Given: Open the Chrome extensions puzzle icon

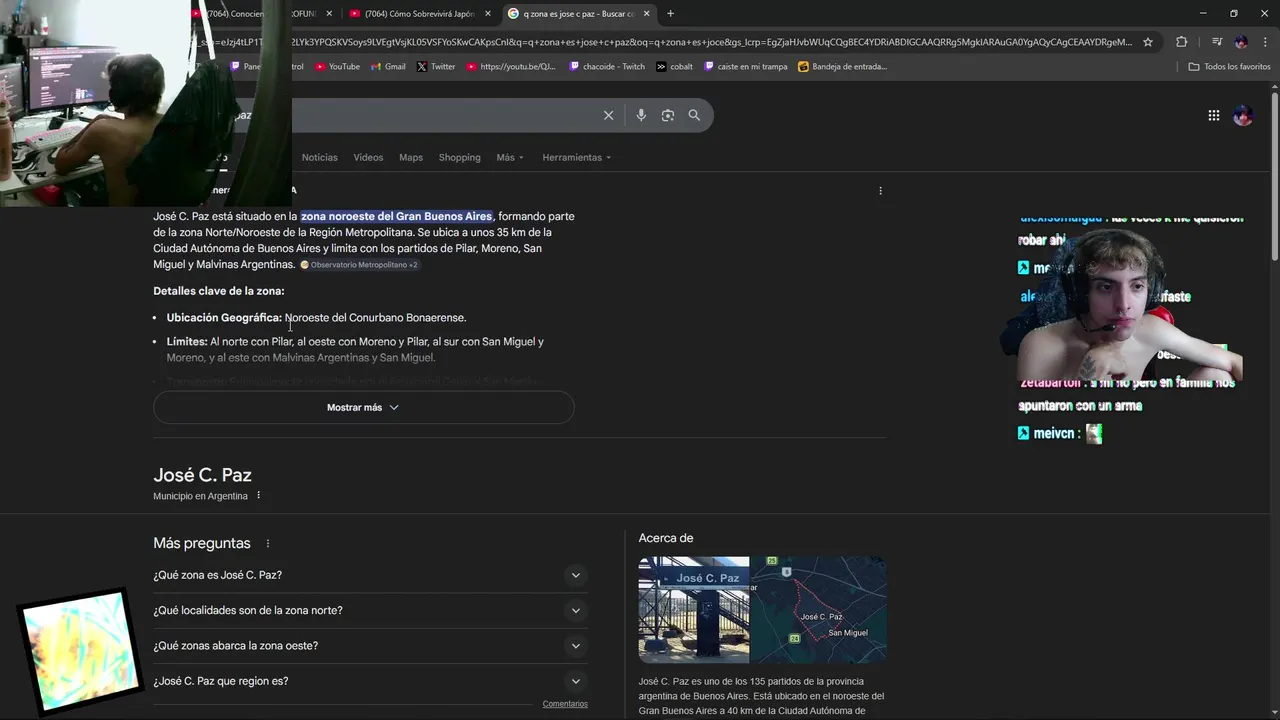Looking at the screenshot, I should click(1182, 42).
